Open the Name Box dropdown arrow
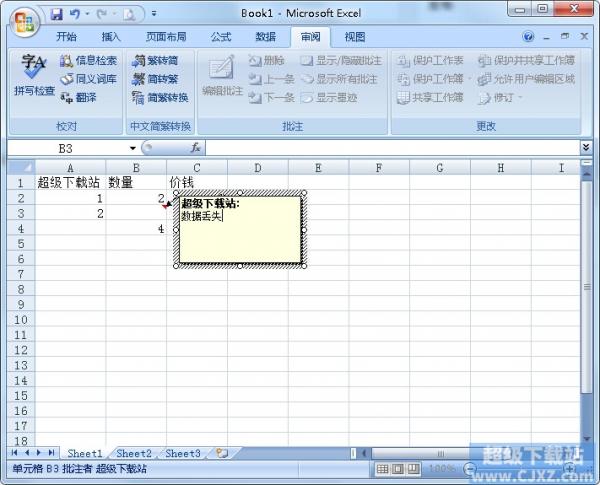Screen dimensions: 600x485 coord(133,147)
